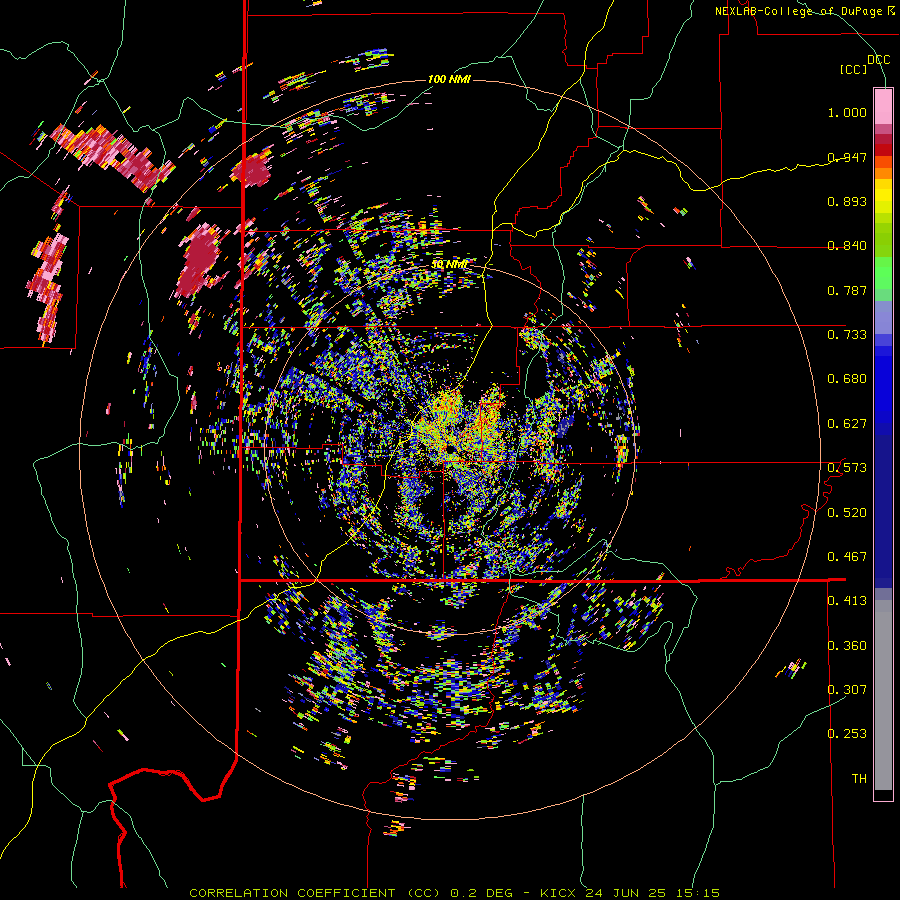Click the 0.467 color scale label

click(847, 557)
